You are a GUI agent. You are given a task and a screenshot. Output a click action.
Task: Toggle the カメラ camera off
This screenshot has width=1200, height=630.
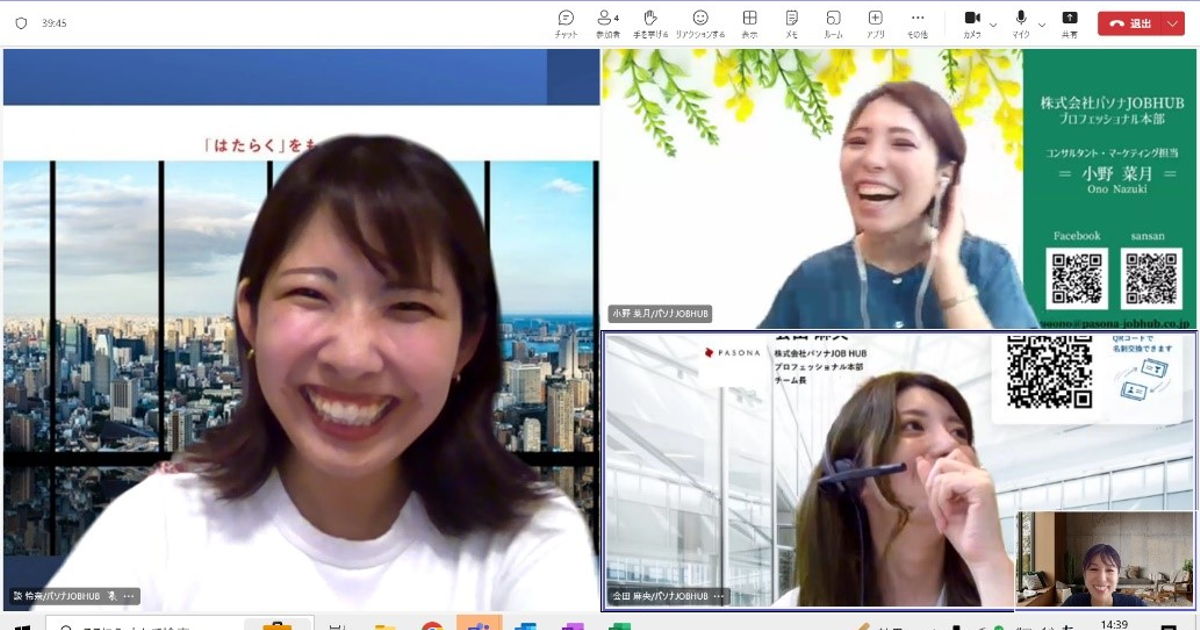pos(971,24)
